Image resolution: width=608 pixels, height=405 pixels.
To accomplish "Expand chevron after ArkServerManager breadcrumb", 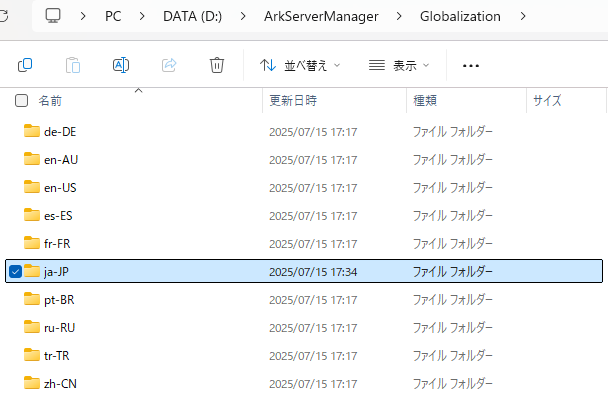I will (399, 16).
